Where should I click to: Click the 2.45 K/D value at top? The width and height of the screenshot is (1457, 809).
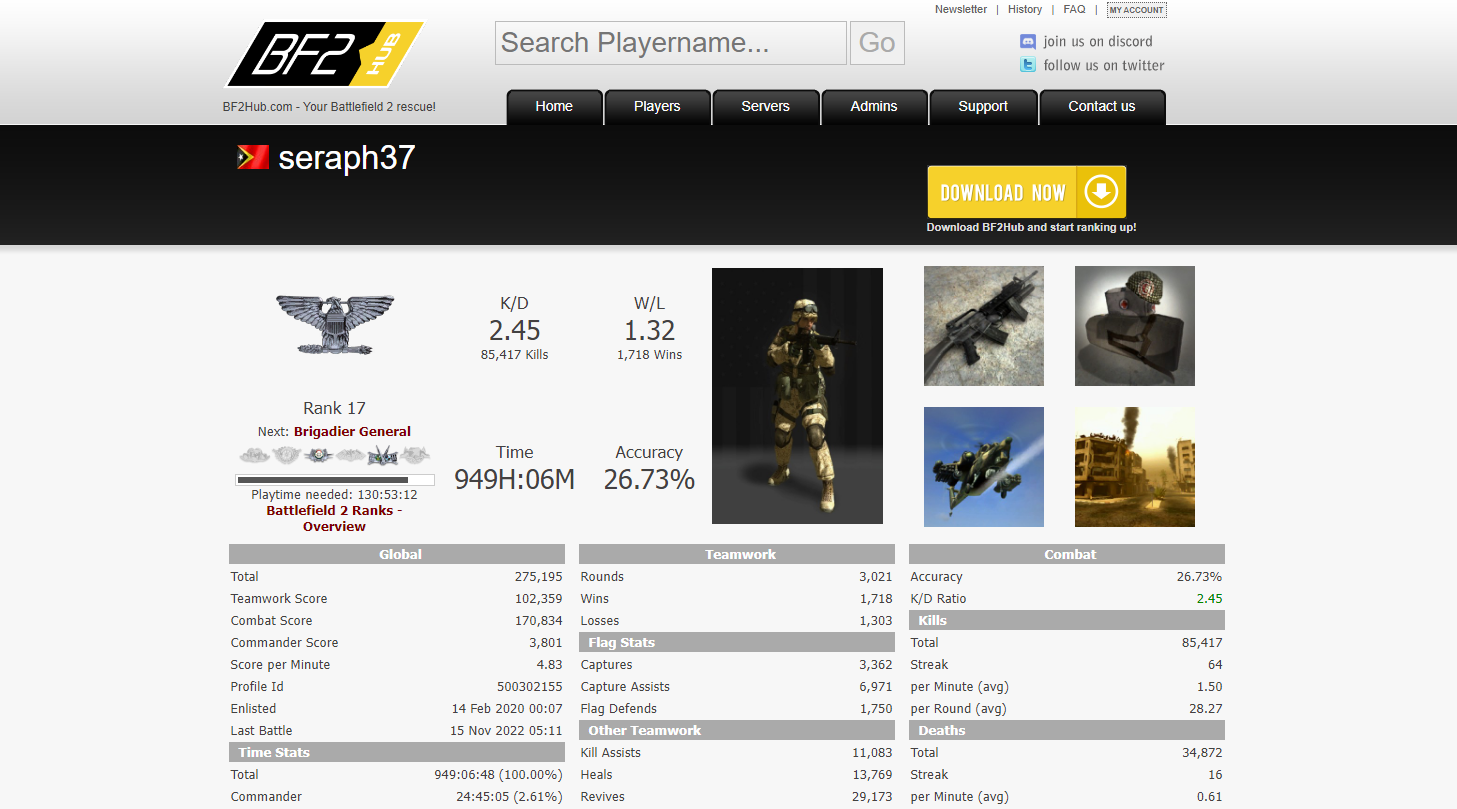pyautogui.click(x=514, y=330)
